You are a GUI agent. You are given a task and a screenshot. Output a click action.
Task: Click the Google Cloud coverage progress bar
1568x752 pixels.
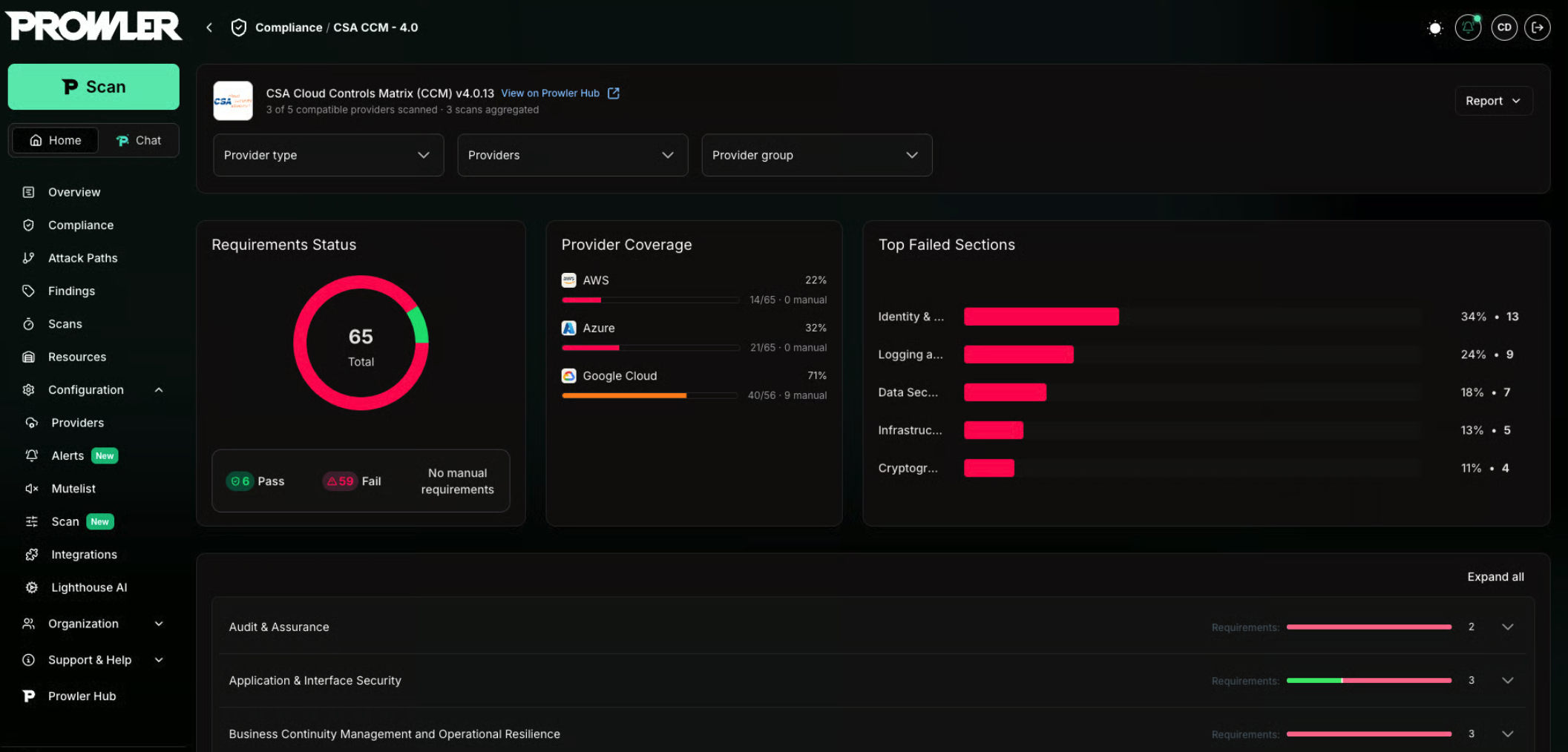click(x=650, y=395)
